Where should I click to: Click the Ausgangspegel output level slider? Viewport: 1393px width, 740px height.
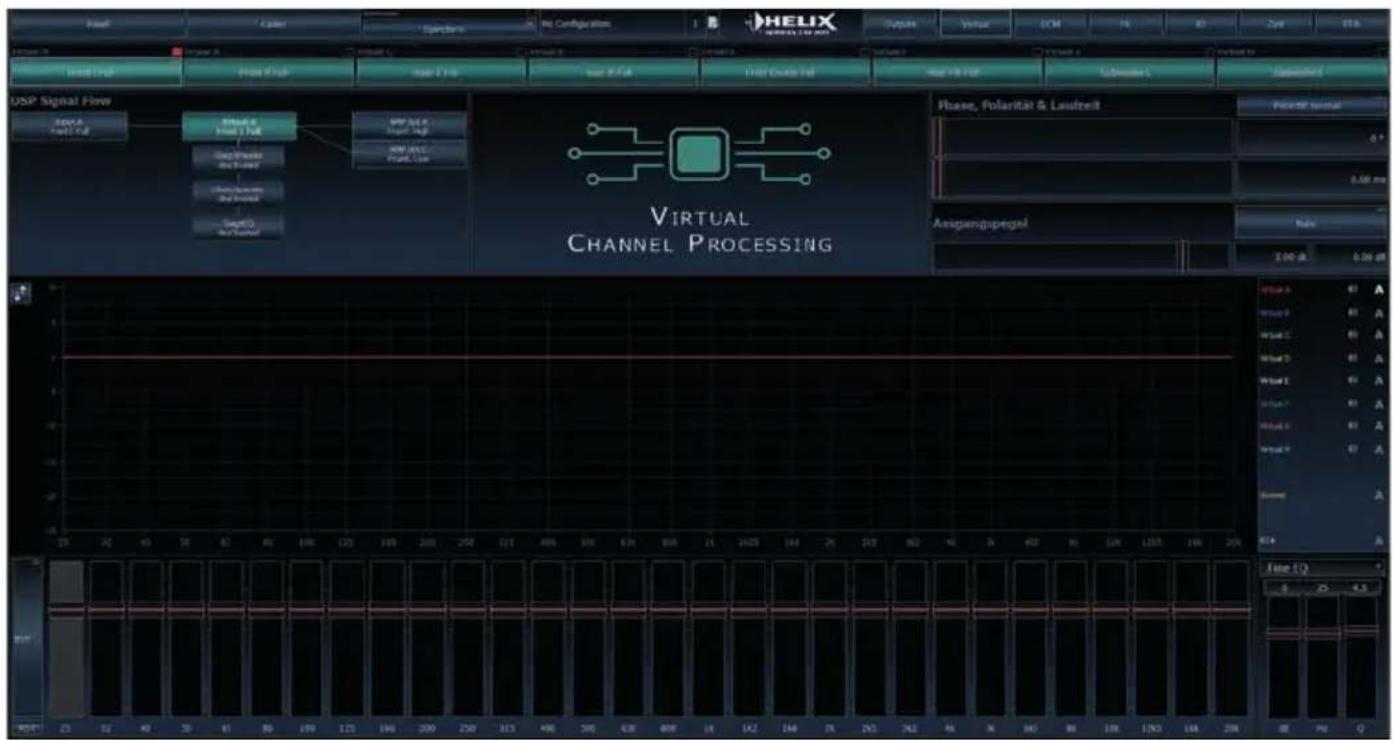(1081, 257)
